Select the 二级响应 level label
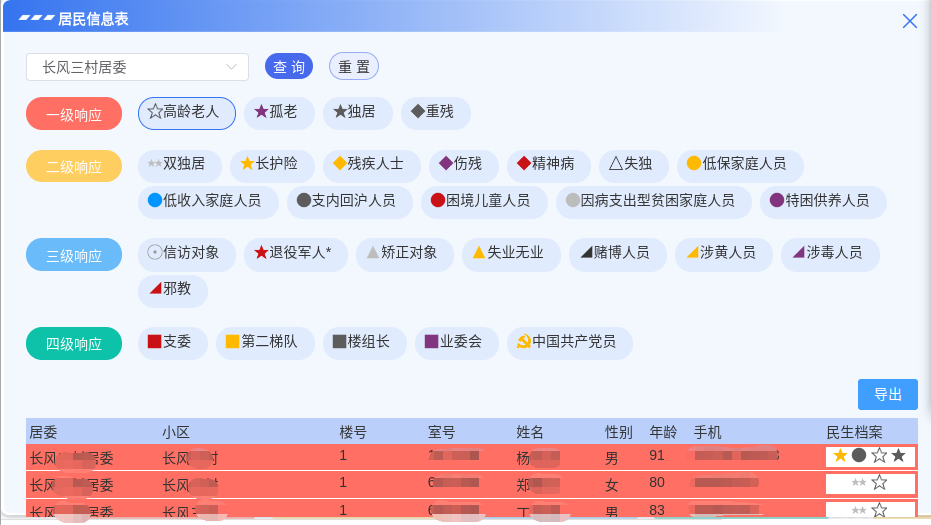 [x=74, y=166]
